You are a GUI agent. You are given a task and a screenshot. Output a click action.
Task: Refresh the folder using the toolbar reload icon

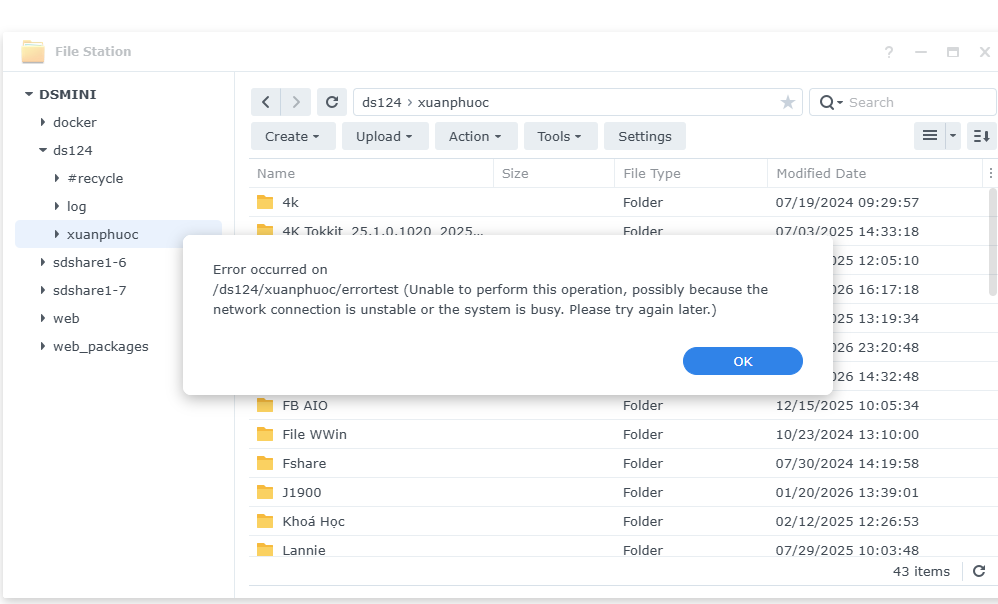[x=332, y=102]
